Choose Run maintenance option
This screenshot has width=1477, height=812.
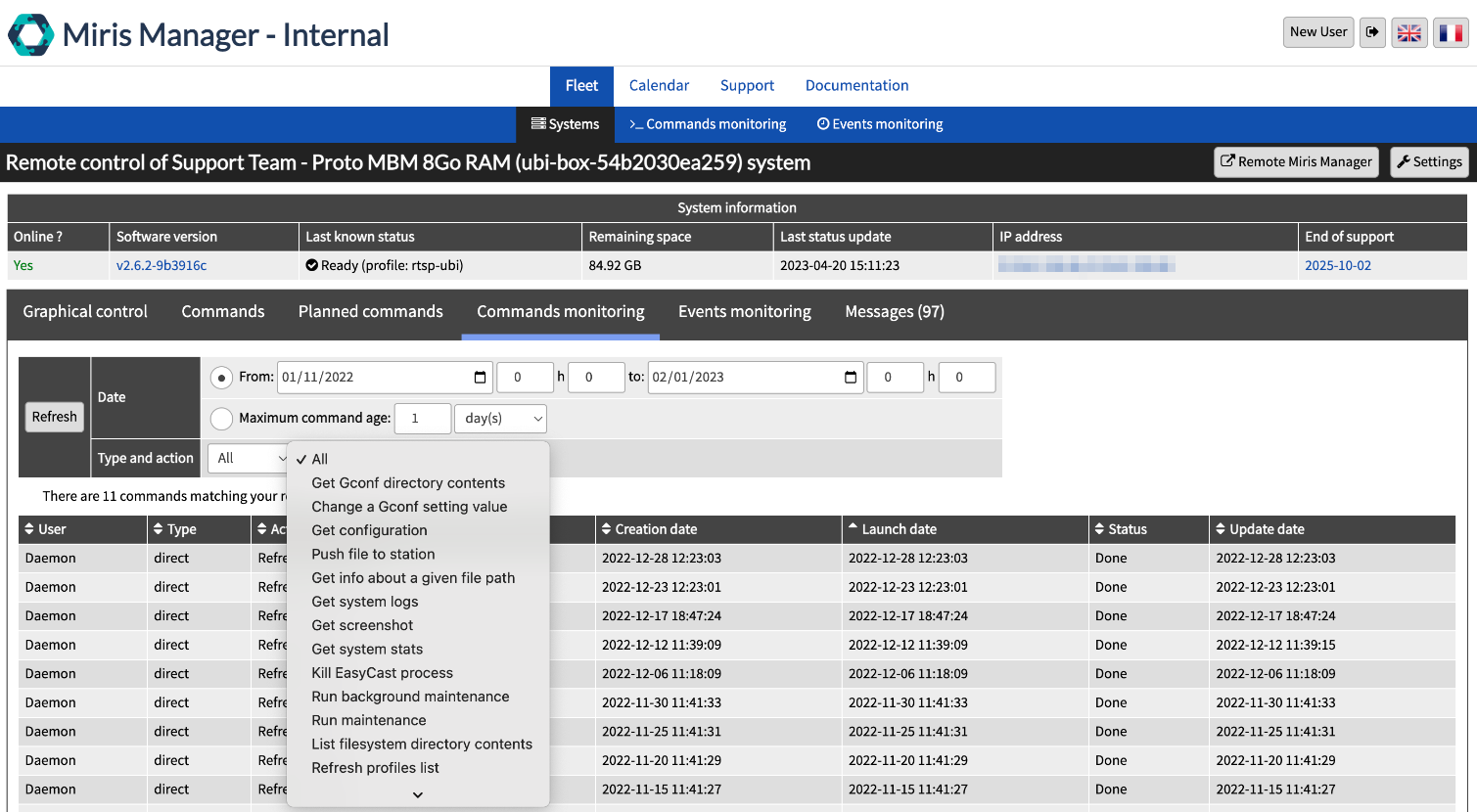click(x=419, y=720)
